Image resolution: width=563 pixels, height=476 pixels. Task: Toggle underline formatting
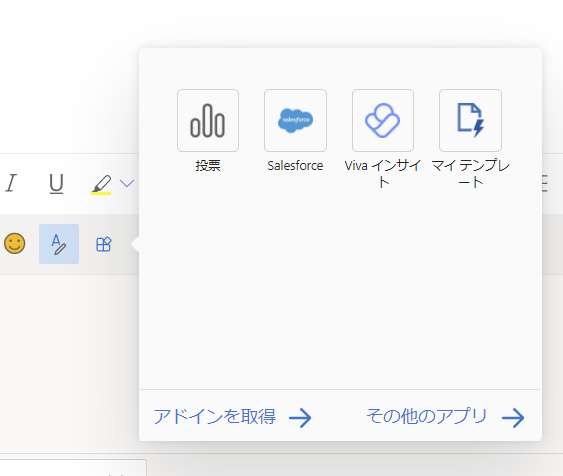56,184
